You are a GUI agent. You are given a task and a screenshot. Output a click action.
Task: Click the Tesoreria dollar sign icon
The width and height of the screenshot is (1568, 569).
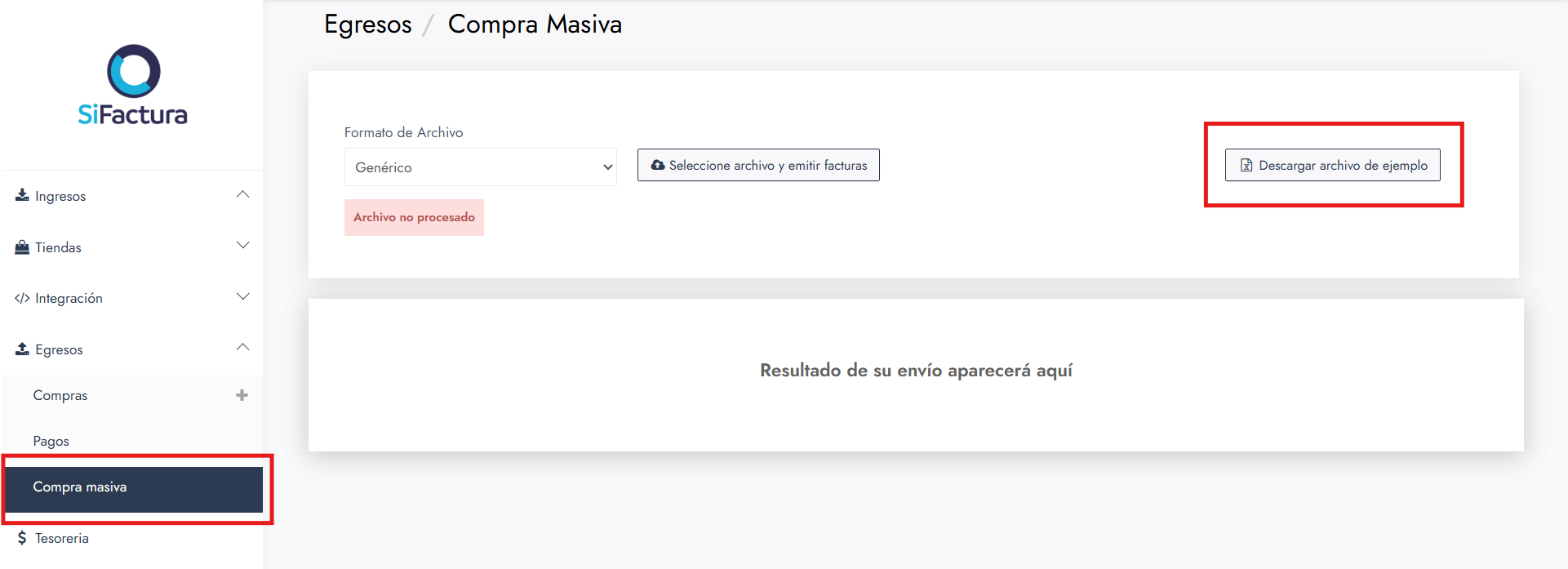pos(22,538)
